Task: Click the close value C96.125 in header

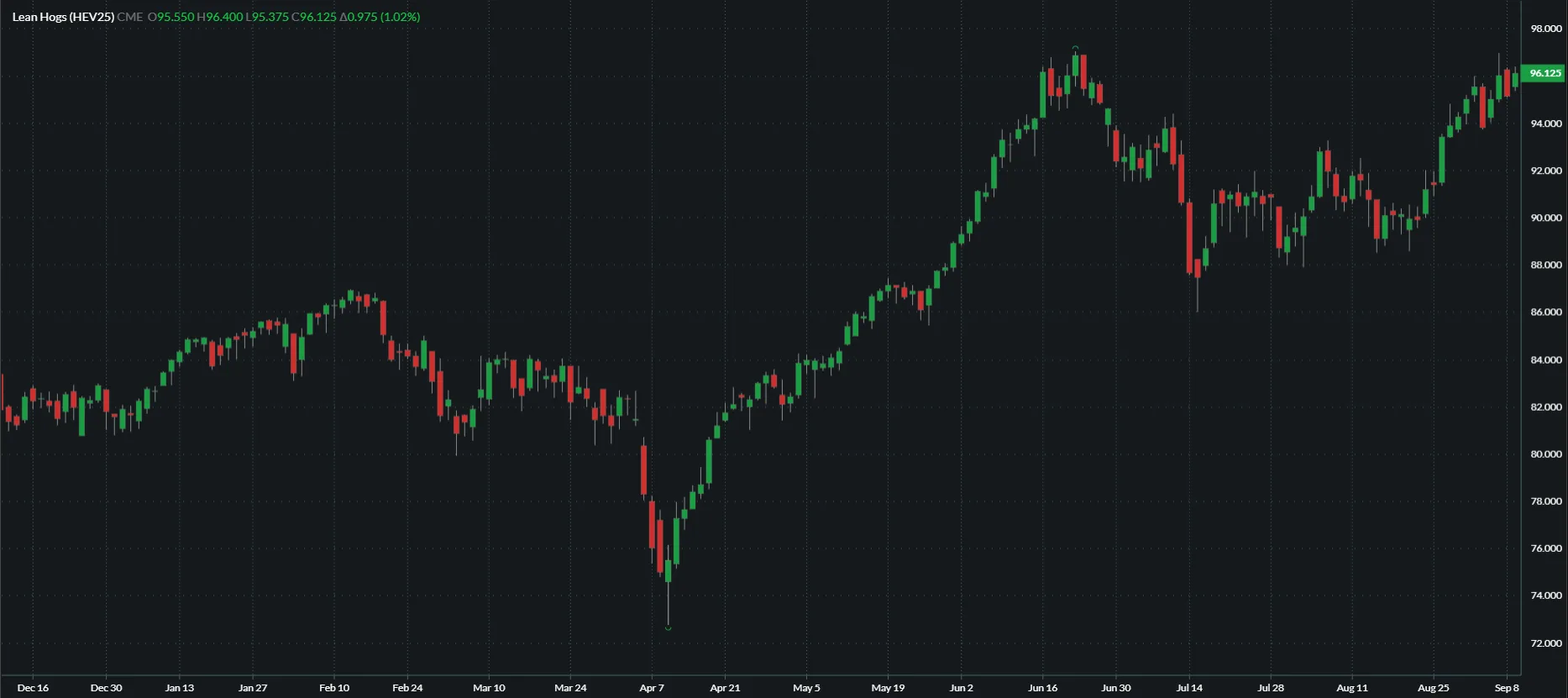Action: [x=314, y=17]
